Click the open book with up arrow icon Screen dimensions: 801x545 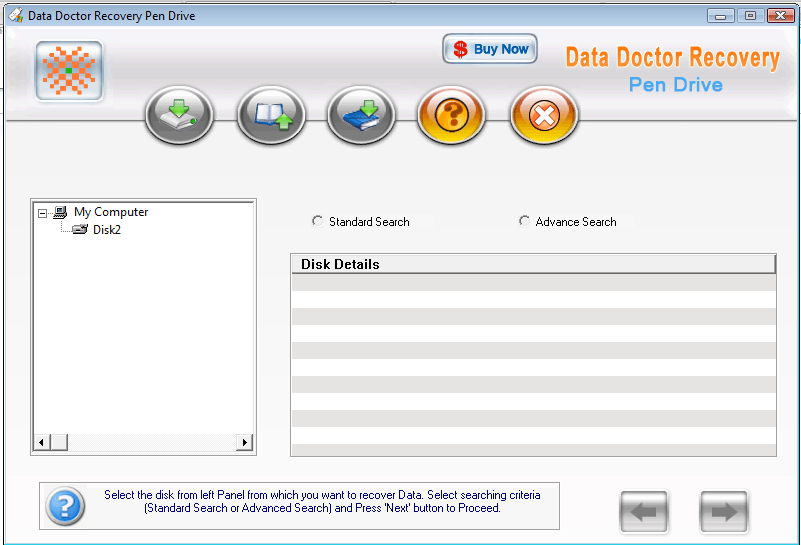(x=271, y=115)
